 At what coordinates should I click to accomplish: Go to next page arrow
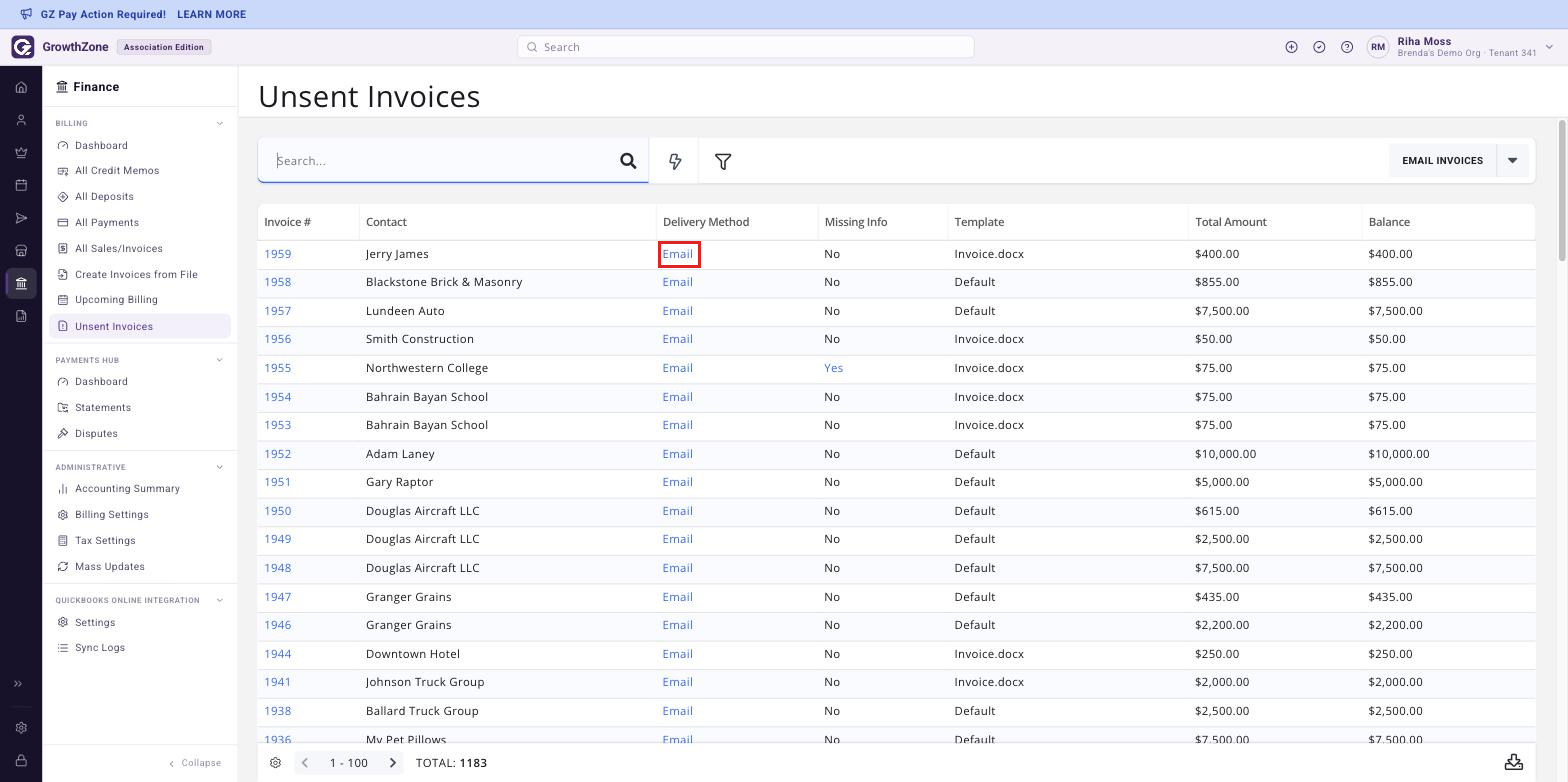point(393,763)
